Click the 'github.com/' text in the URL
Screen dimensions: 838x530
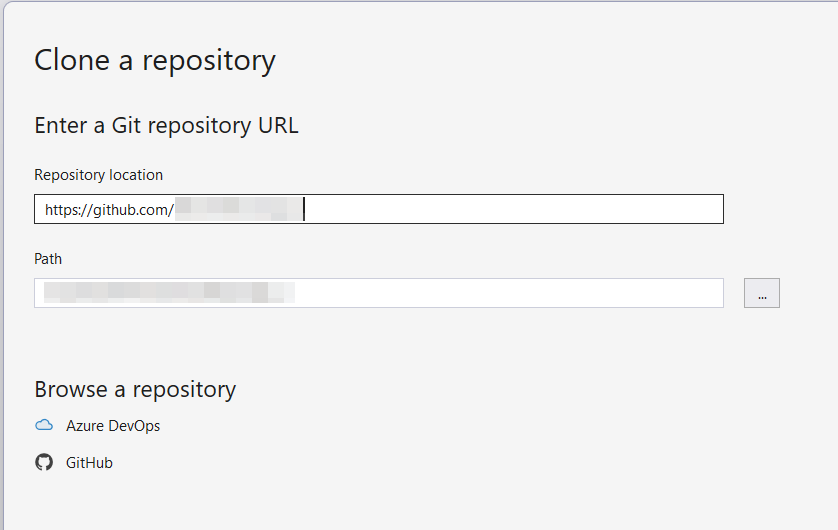pyautogui.click(x=134, y=210)
